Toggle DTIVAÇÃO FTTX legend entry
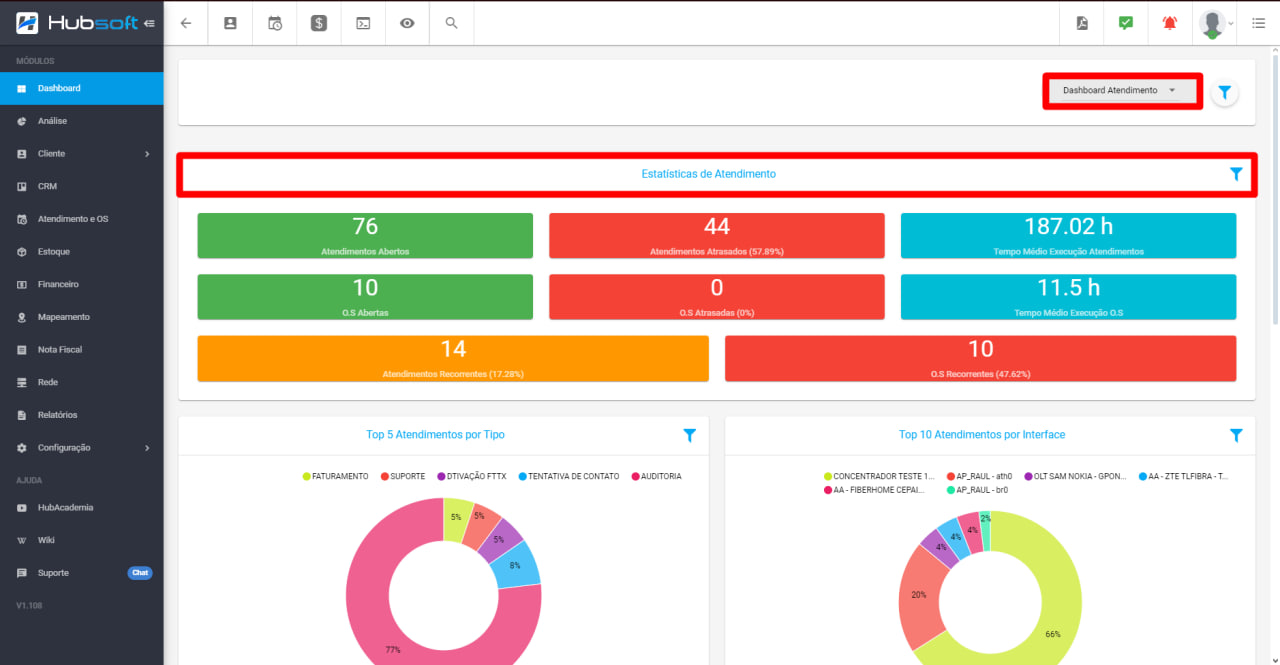This screenshot has width=1280, height=665. tap(472, 476)
